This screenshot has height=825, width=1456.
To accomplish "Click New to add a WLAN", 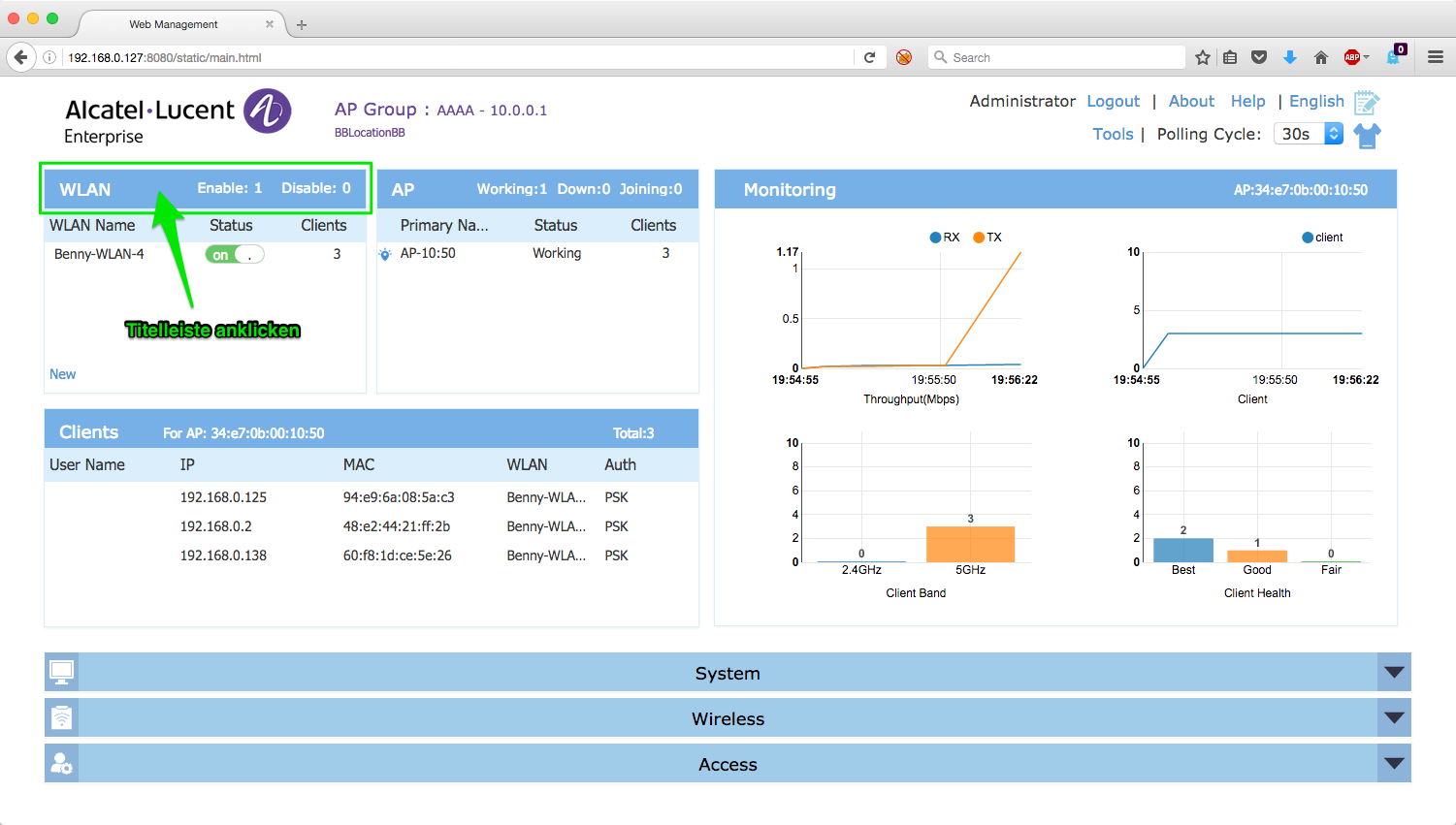I will click(62, 374).
